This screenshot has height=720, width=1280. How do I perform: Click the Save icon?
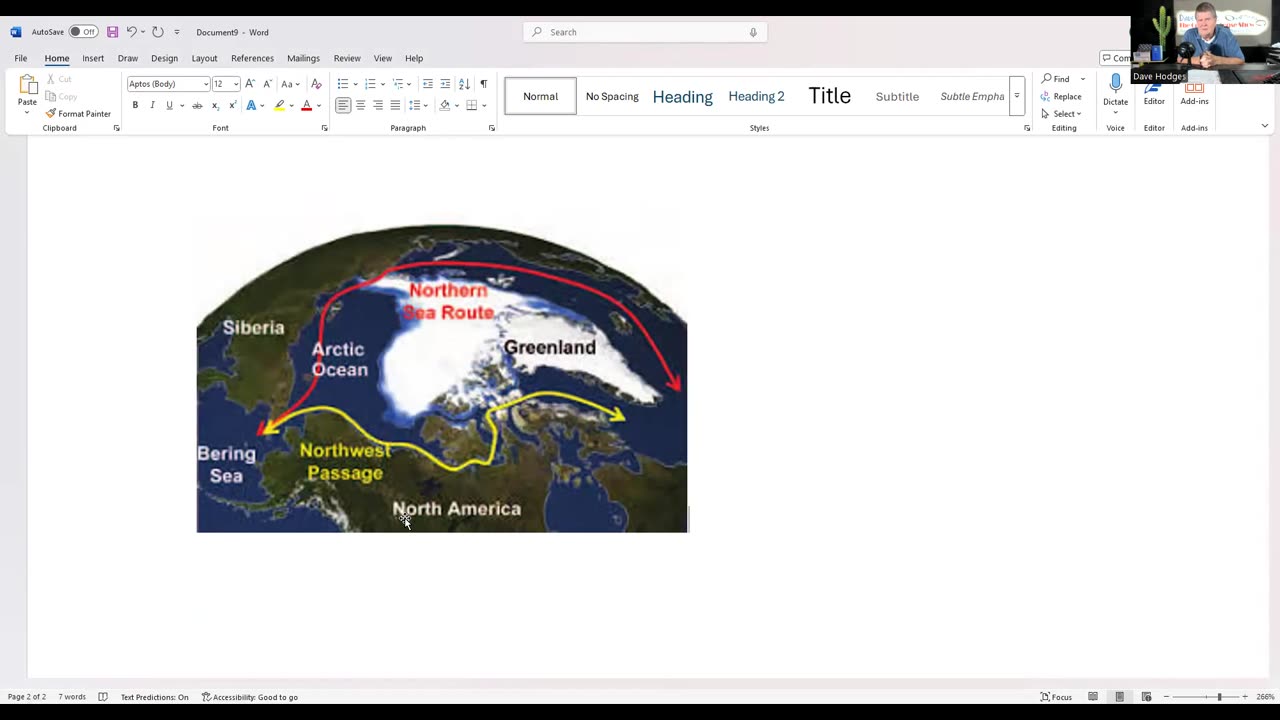pyautogui.click(x=112, y=32)
